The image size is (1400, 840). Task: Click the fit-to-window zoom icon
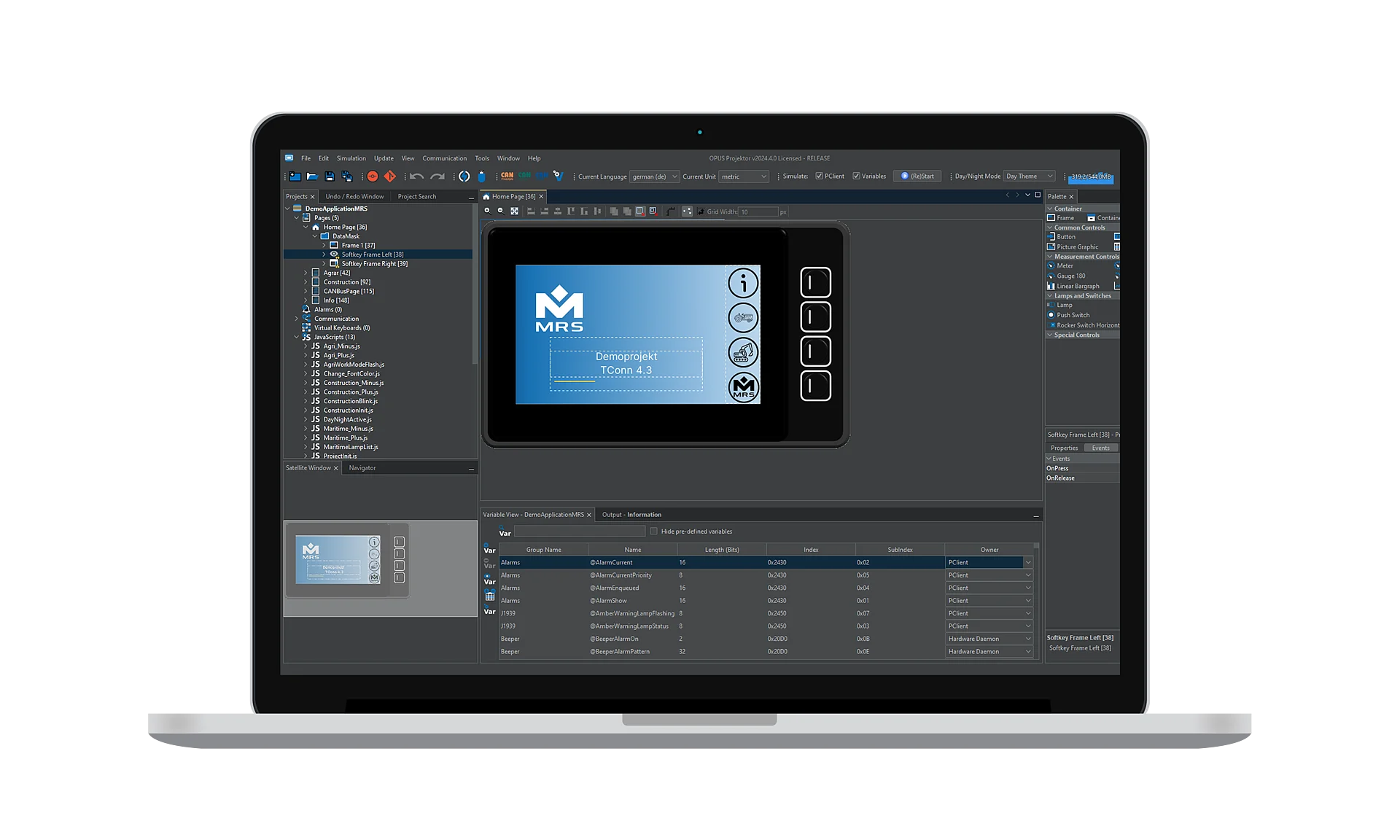[514, 211]
